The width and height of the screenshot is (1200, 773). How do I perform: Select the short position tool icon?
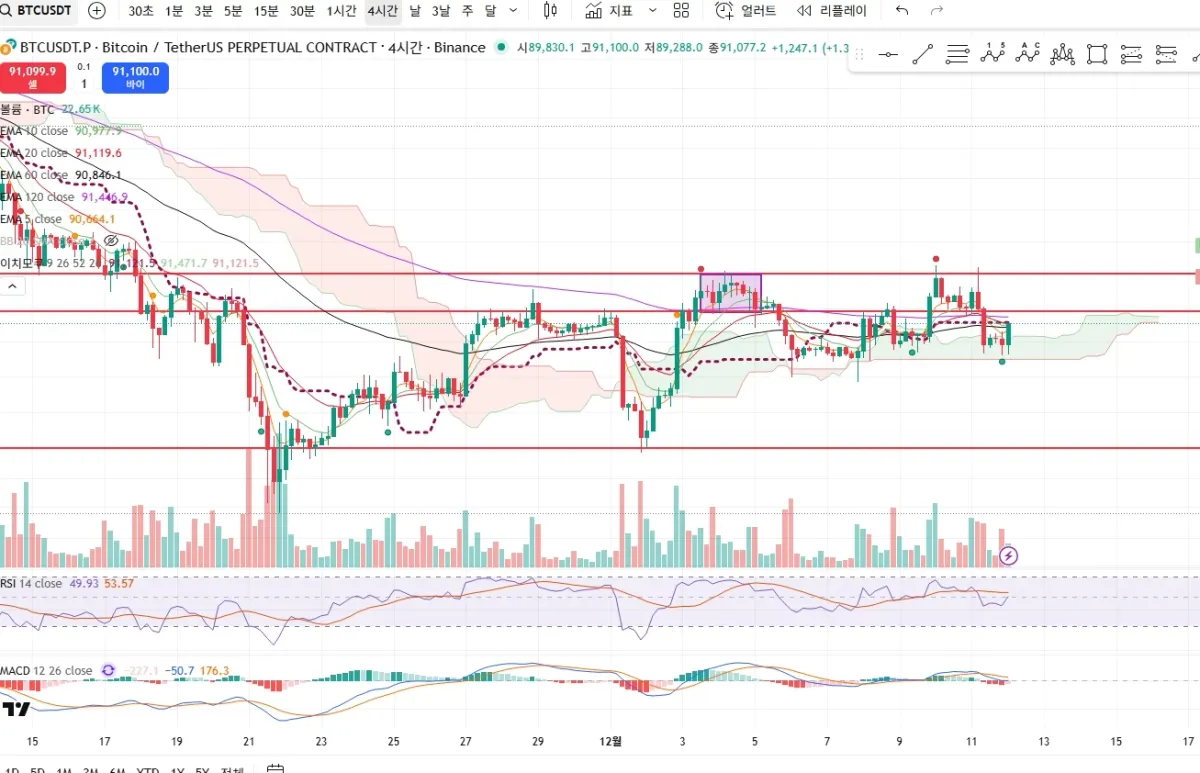click(1165, 54)
